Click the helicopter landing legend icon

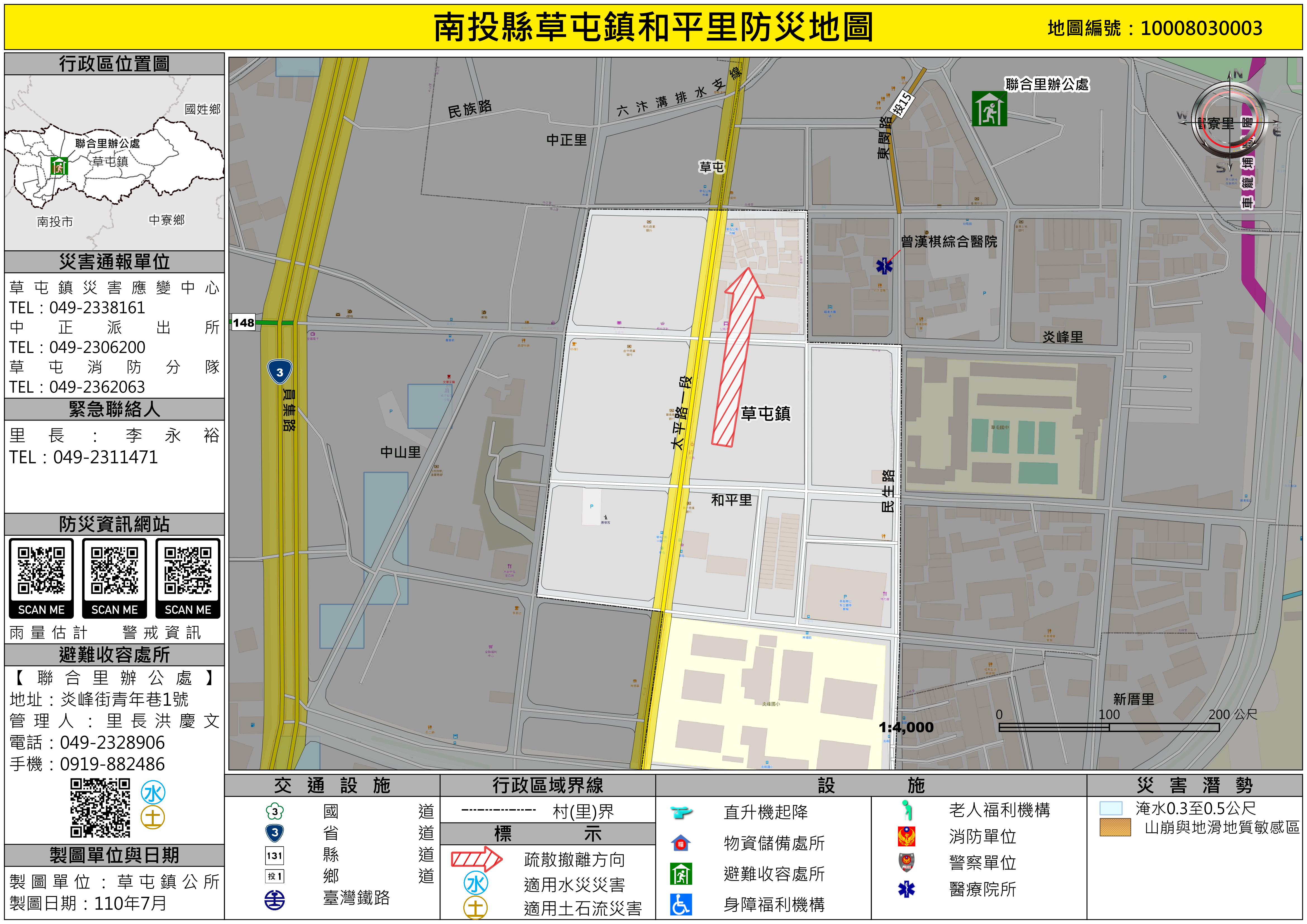tap(681, 812)
